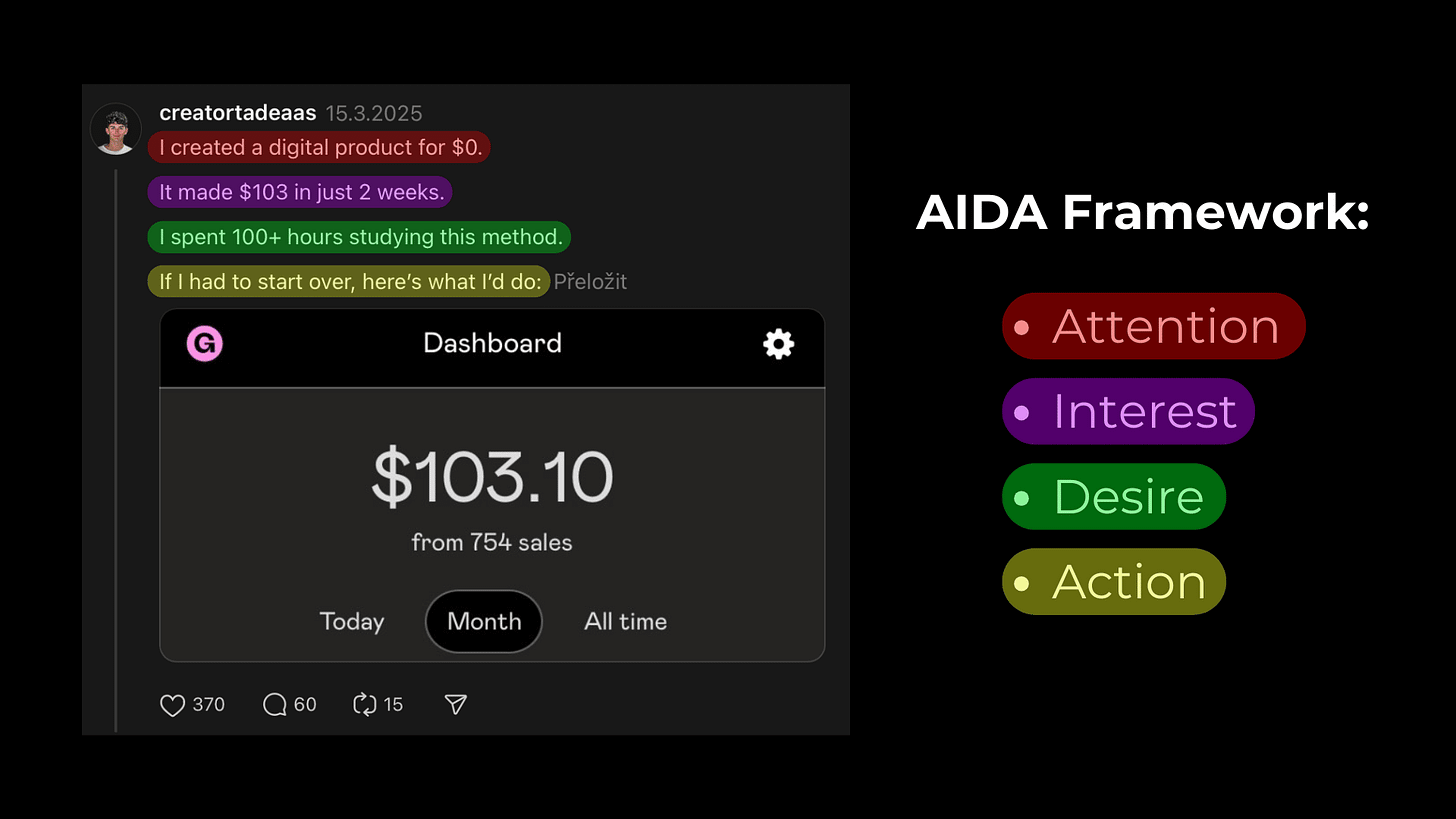Select the Month filter pill
Viewport: 1456px width, 819px height.
click(484, 621)
